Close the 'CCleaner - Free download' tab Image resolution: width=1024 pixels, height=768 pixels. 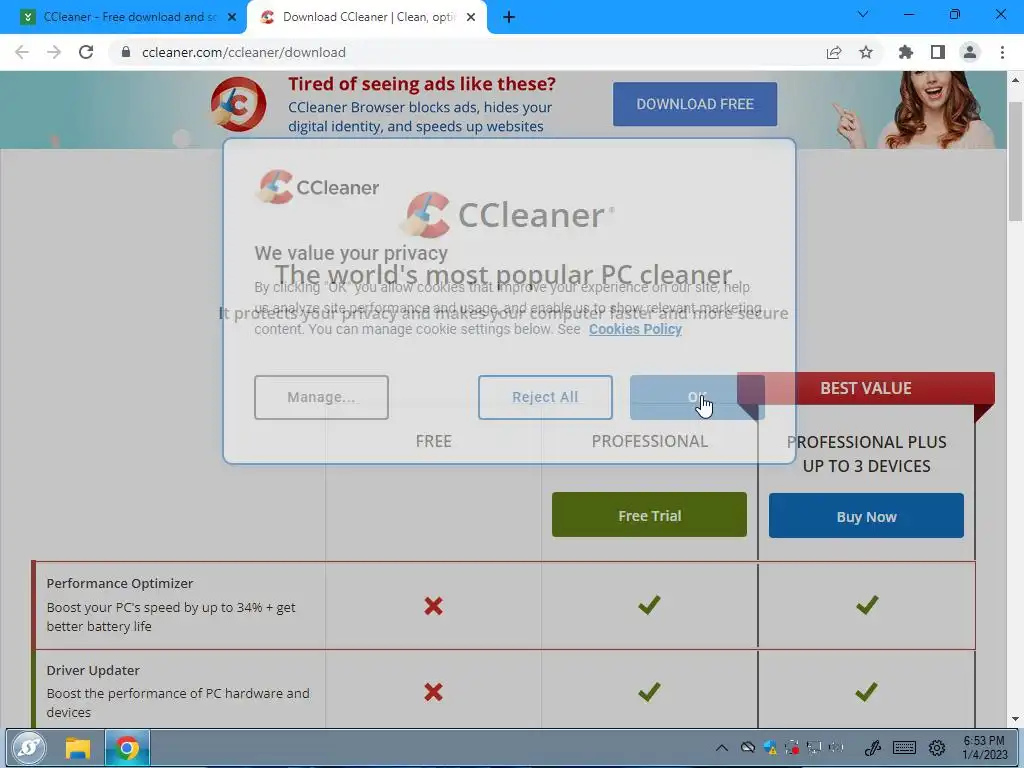pyautogui.click(x=232, y=17)
